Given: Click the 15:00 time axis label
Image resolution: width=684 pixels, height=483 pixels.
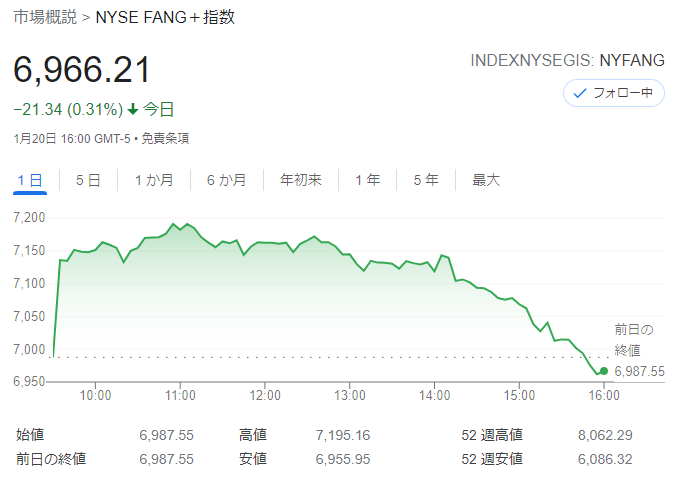Looking at the screenshot, I should coord(519,395).
